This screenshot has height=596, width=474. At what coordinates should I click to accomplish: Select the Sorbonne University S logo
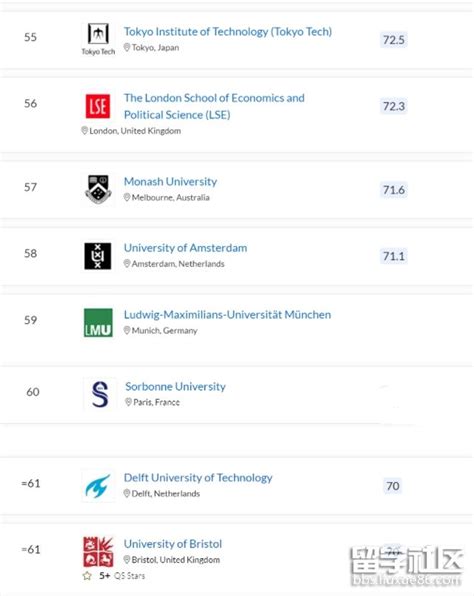(x=100, y=394)
